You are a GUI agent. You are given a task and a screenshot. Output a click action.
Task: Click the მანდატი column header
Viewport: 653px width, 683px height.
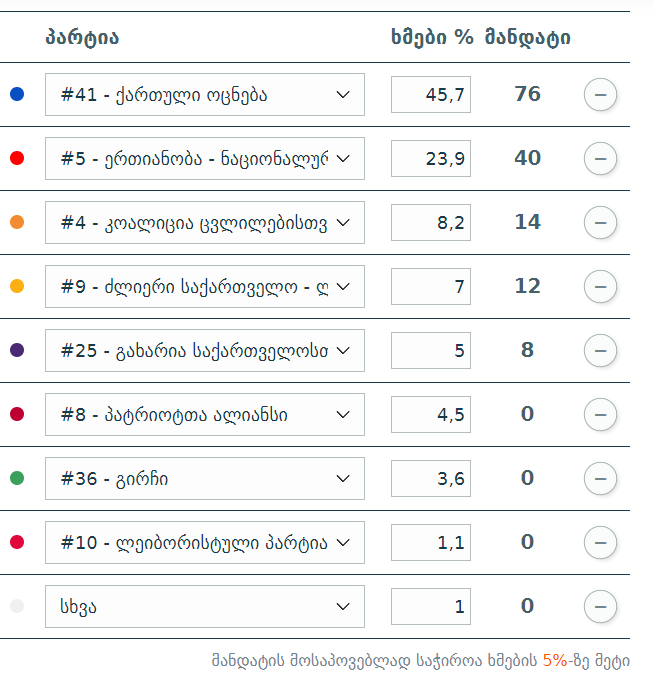(x=528, y=37)
